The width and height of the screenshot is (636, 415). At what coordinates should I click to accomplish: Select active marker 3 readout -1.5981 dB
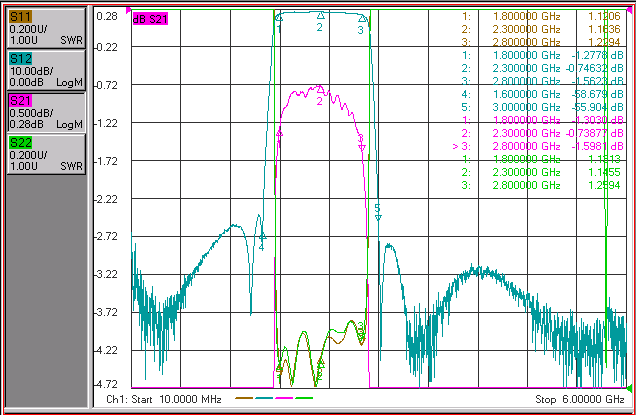[538, 146]
